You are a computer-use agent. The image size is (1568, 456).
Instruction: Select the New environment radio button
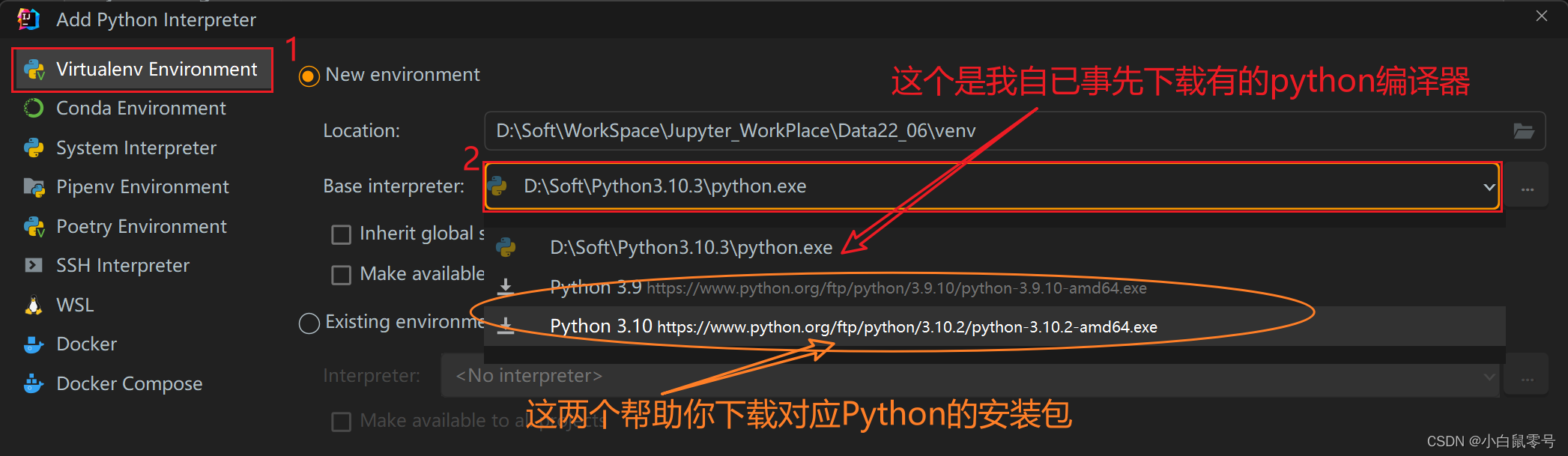coord(309,76)
